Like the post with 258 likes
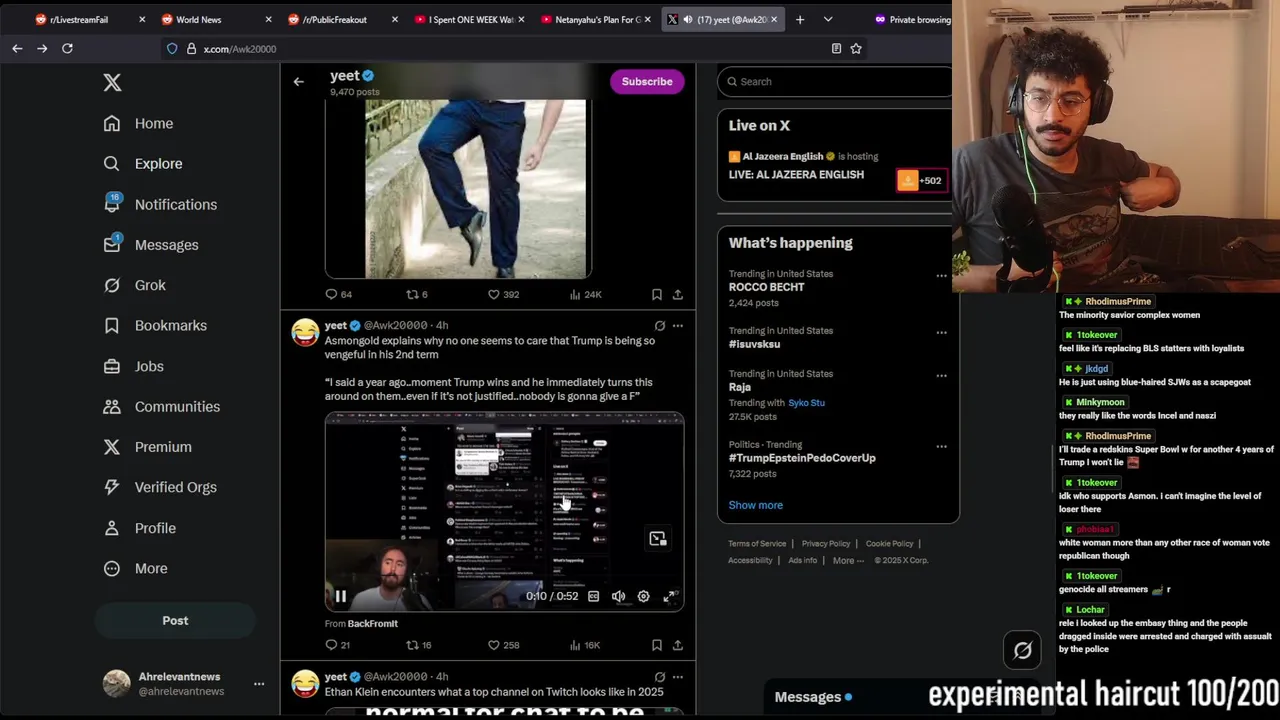The image size is (1280, 720). (493, 645)
